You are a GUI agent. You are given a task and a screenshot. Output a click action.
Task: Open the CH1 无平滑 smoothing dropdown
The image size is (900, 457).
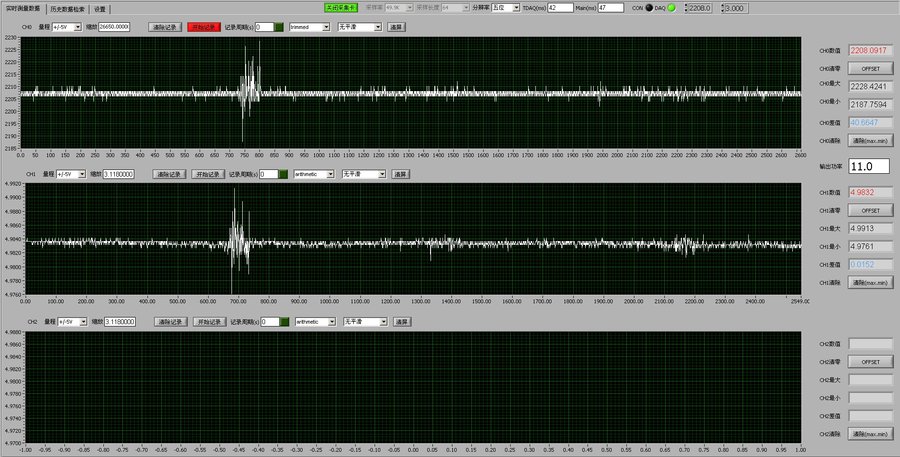(x=364, y=174)
